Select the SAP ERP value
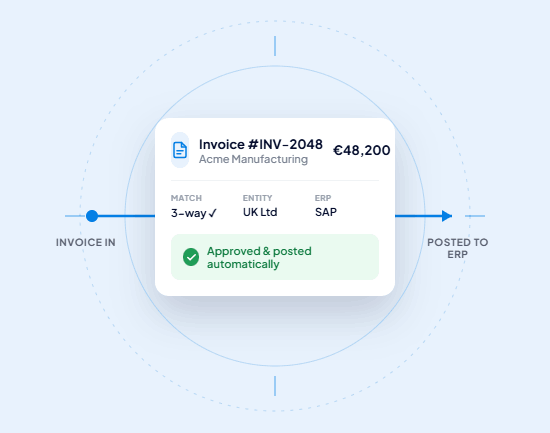Screen dimensions: 550x433 (x=326, y=212)
